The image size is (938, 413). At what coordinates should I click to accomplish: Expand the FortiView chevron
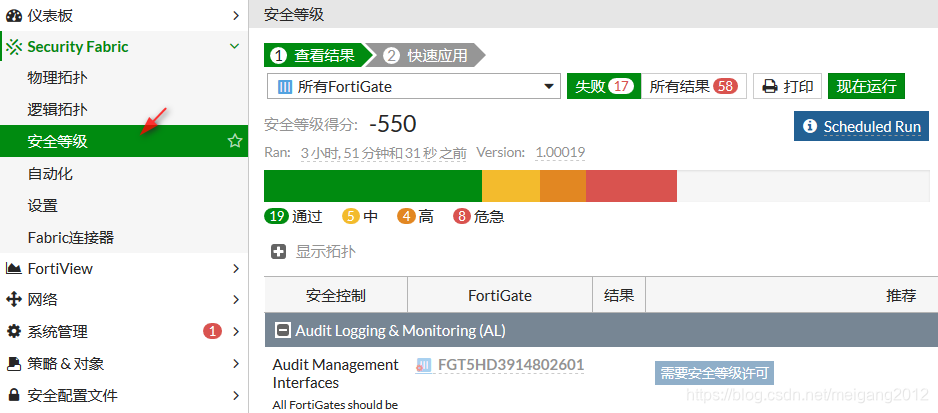point(236,269)
